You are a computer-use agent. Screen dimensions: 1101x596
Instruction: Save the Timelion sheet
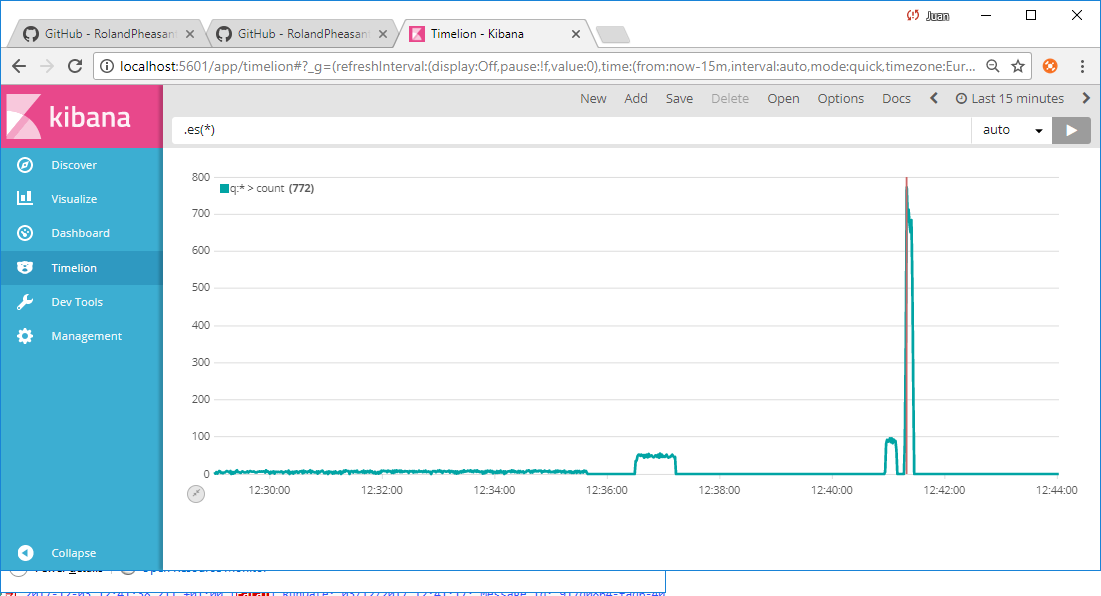(679, 99)
